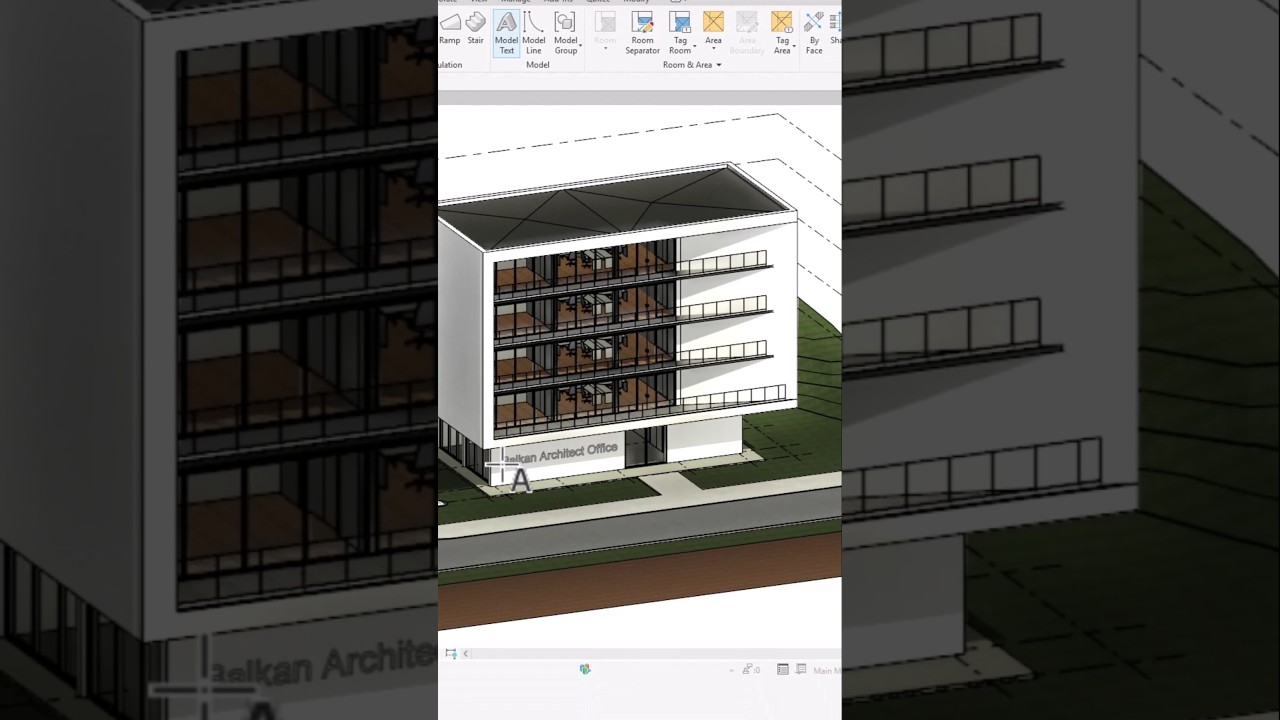The height and width of the screenshot is (720, 1280).
Task: Select the 'Balkan Architect Office' model text
Action: pyautogui.click(x=561, y=454)
